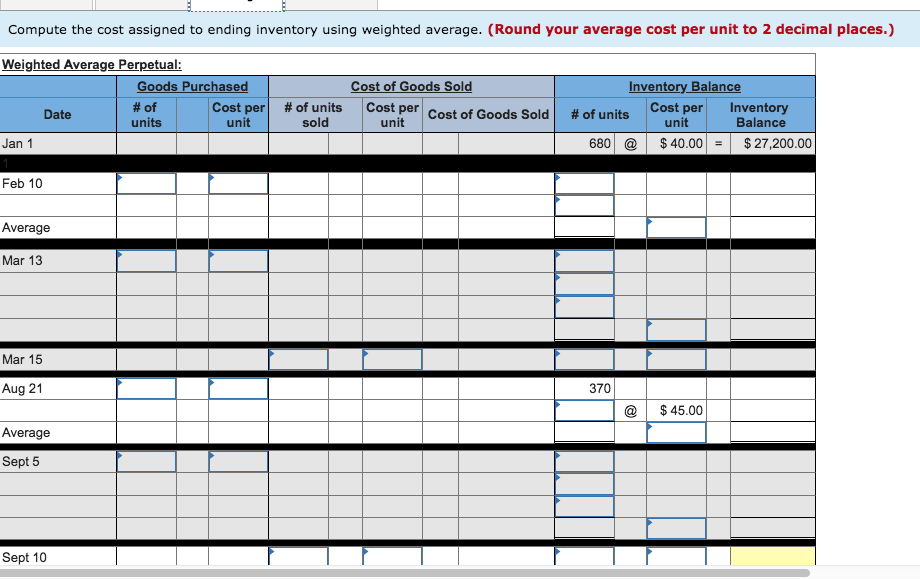
Task: Select Sept 5 first inventory units field
Action: coord(584,462)
